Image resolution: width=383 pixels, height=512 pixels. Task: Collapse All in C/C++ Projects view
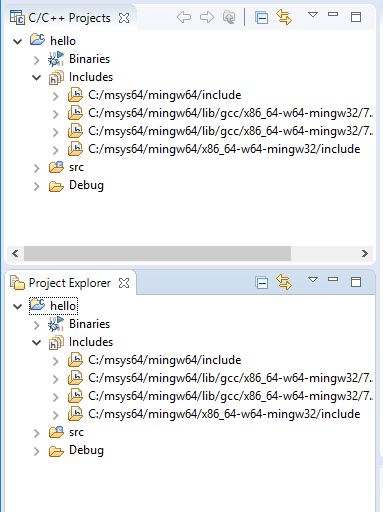click(261, 17)
